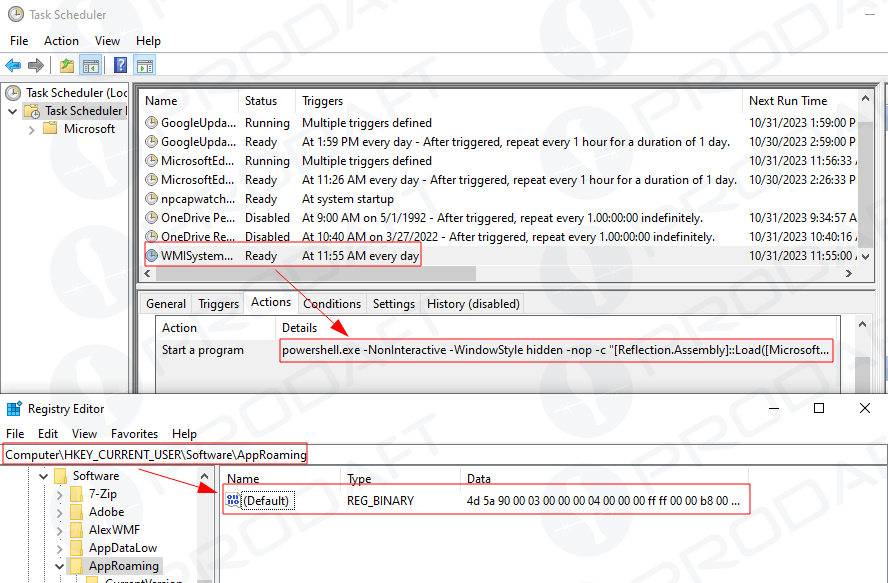
Task: Click the registry address bar path field
Action: tap(444, 454)
